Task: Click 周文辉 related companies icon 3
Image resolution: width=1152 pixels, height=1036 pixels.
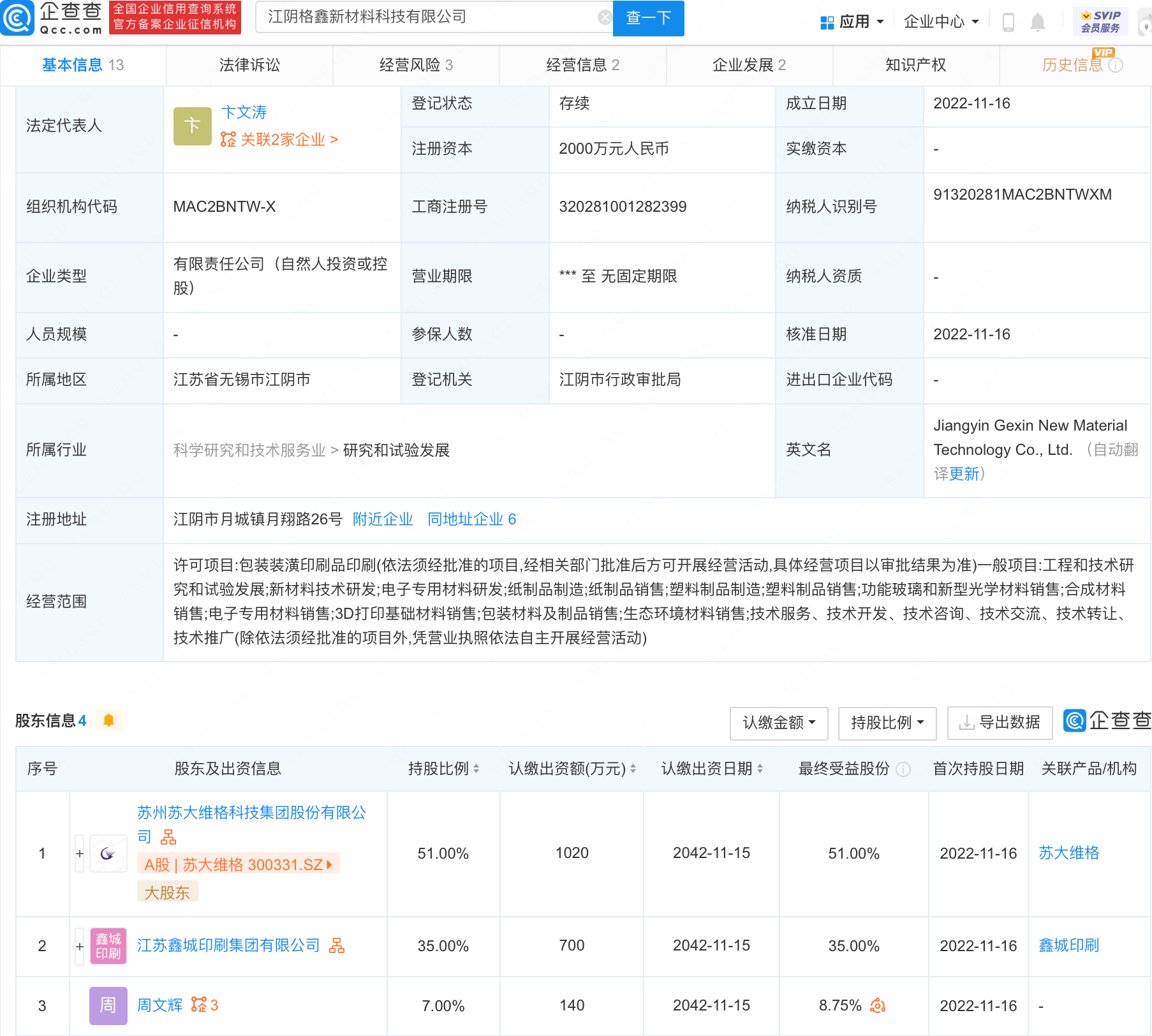Action: coord(205,1005)
